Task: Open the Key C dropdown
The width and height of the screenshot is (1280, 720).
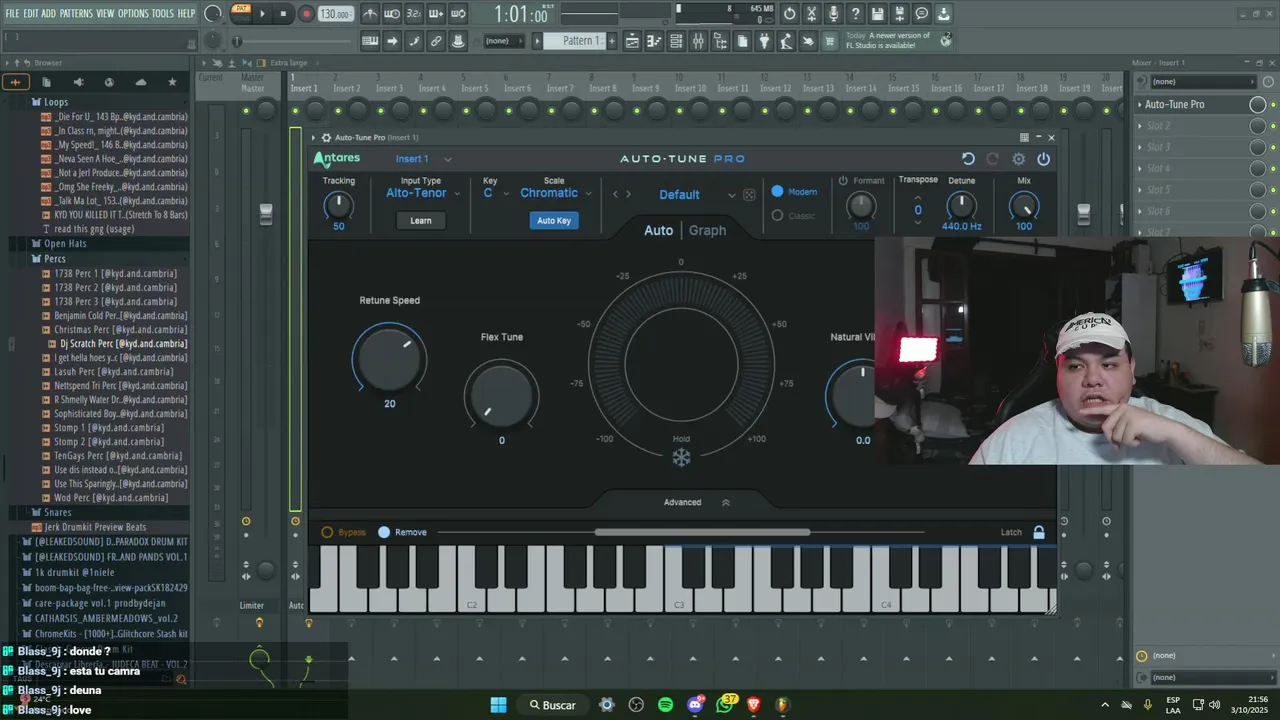Action: click(496, 193)
